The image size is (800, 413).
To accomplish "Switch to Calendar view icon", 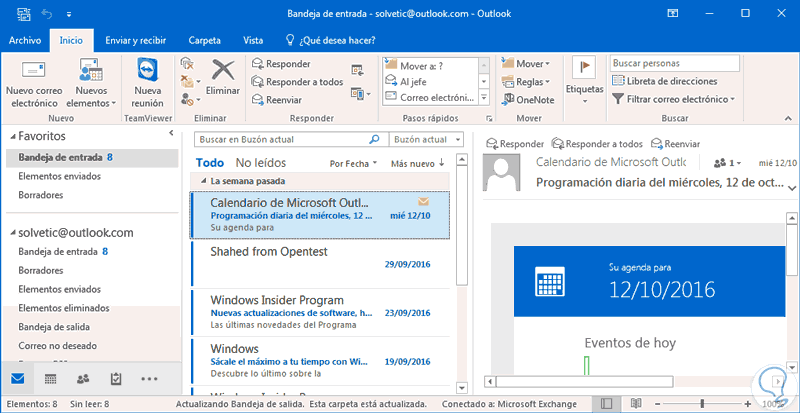I will coord(50,379).
